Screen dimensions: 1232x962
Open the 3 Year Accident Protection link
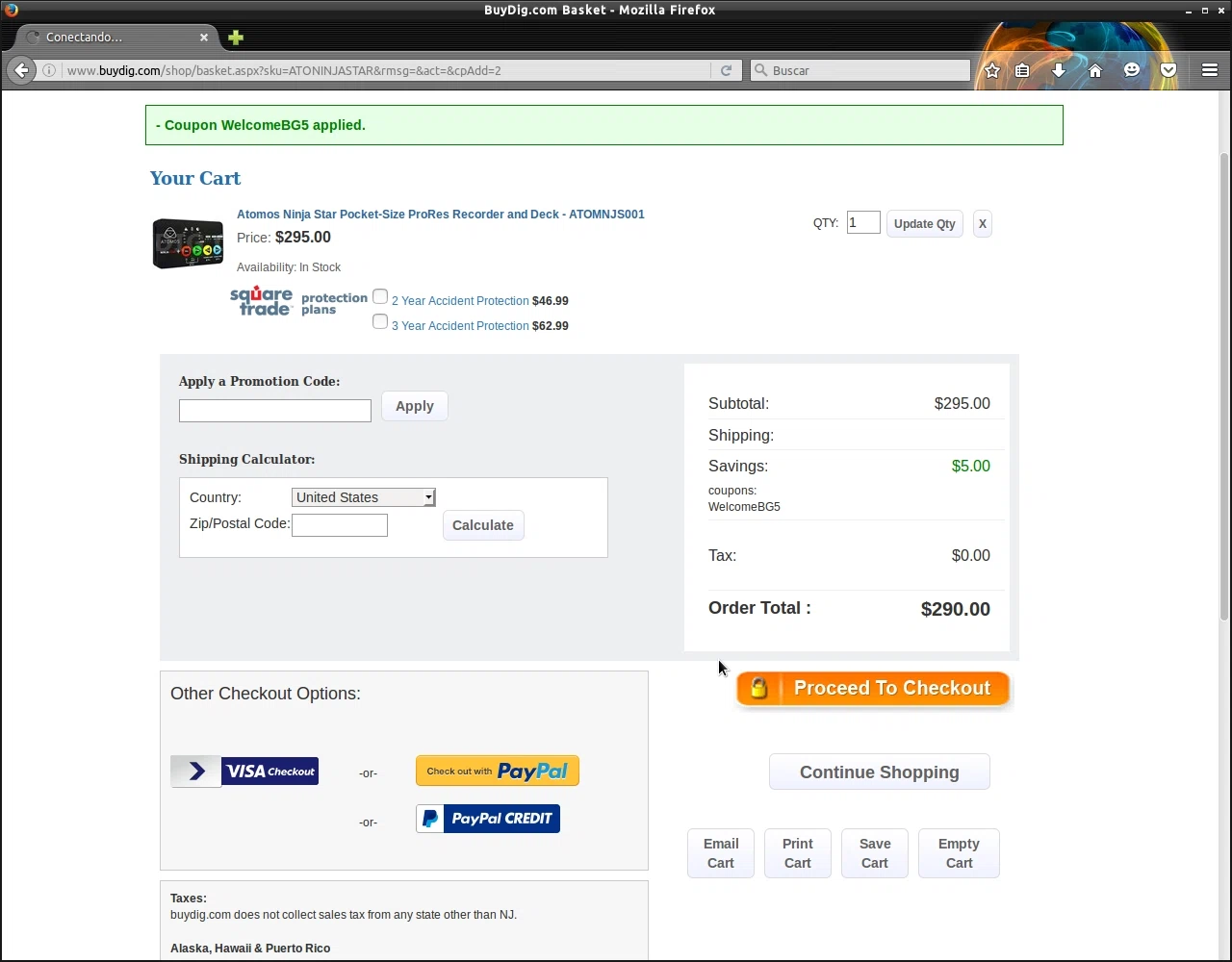click(460, 326)
